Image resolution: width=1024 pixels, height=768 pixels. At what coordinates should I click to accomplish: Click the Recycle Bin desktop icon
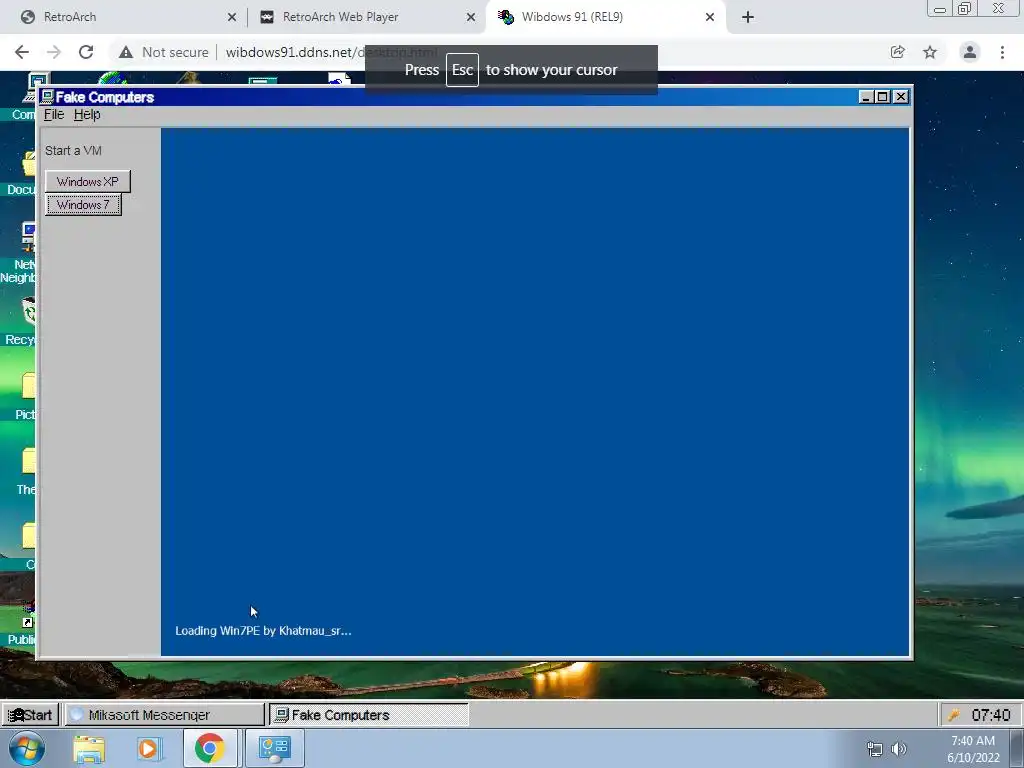point(28,311)
